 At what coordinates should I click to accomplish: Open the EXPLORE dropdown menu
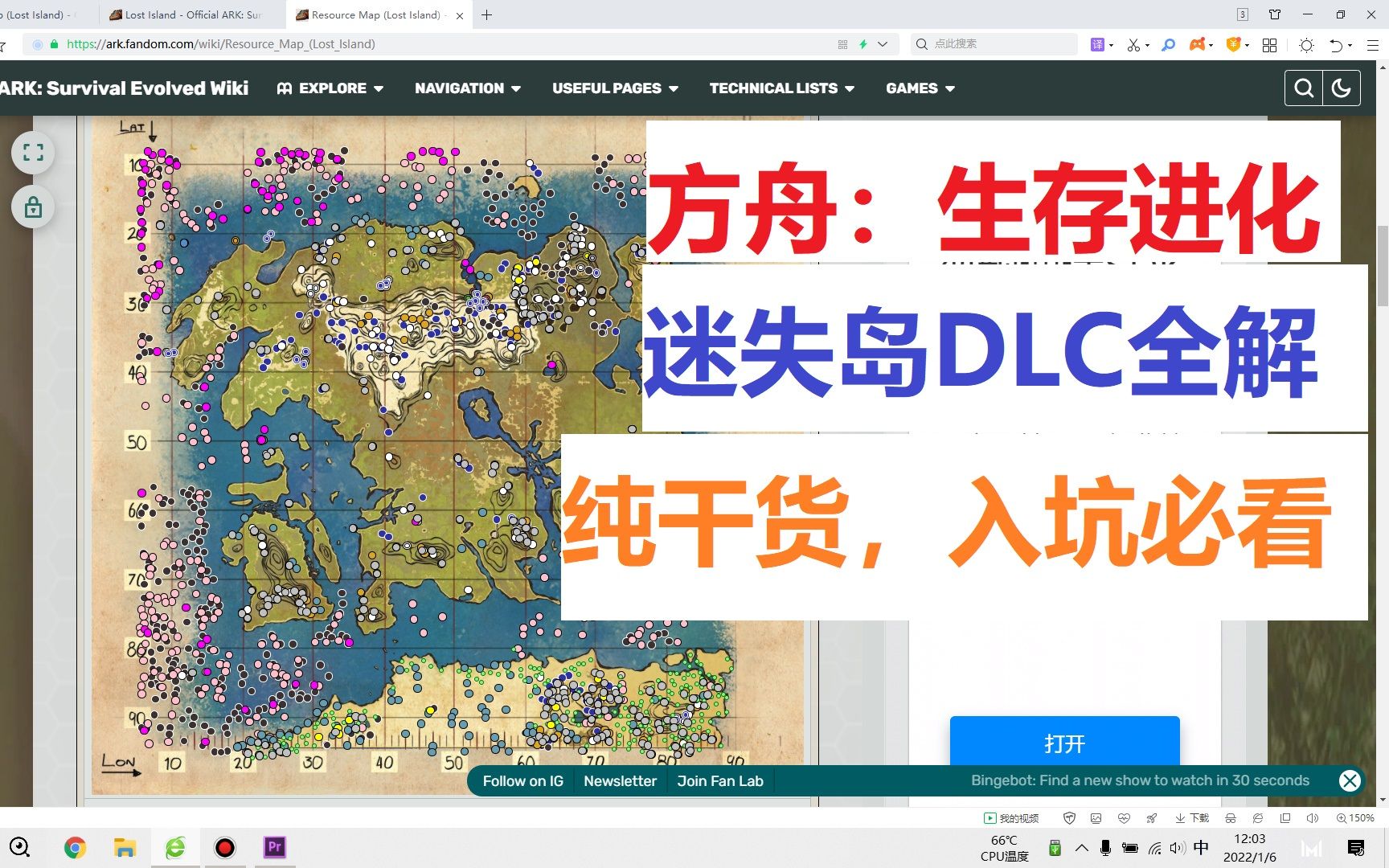pyautogui.click(x=330, y=88)
